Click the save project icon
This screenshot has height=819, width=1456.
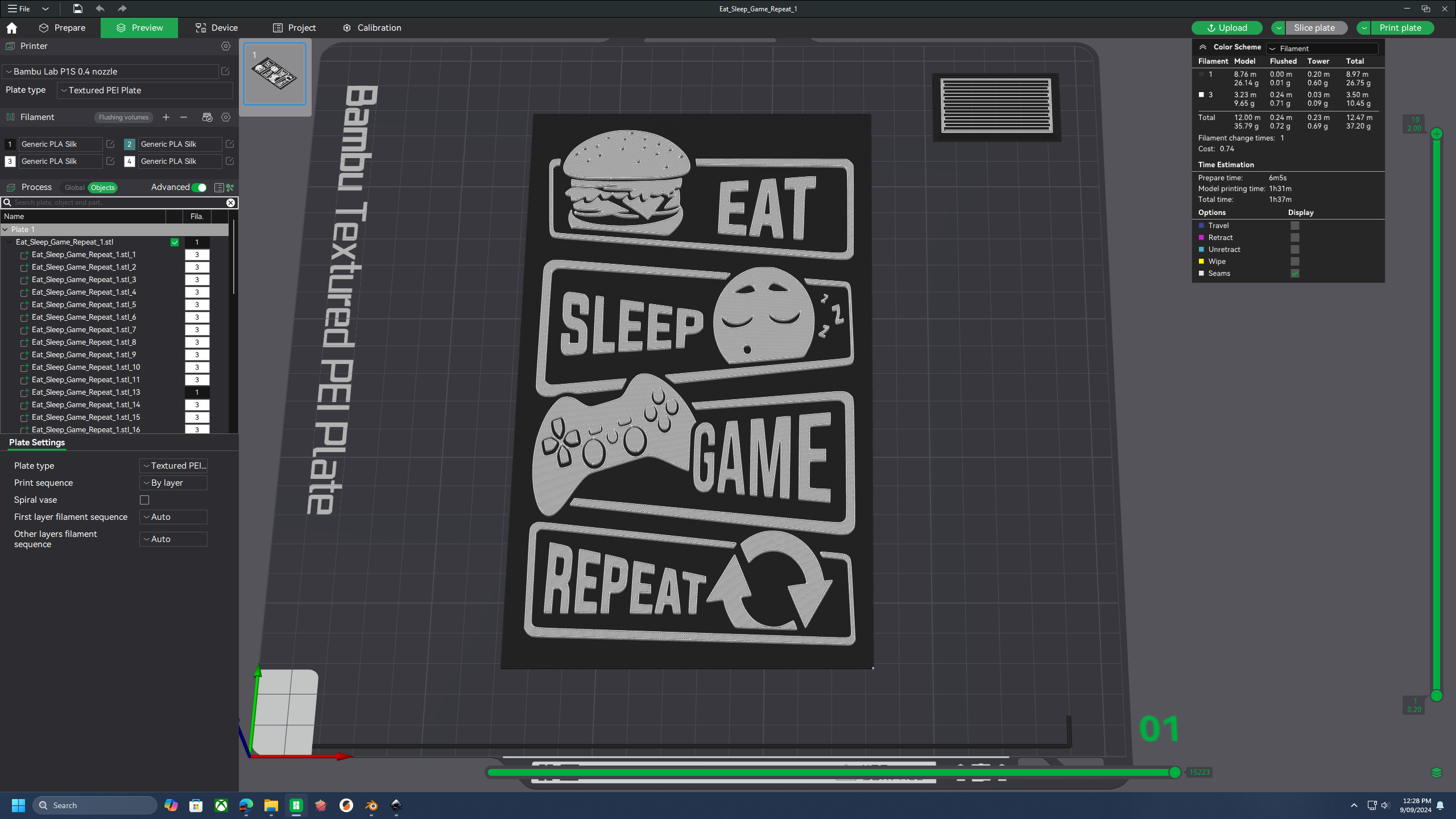[77, 9]
